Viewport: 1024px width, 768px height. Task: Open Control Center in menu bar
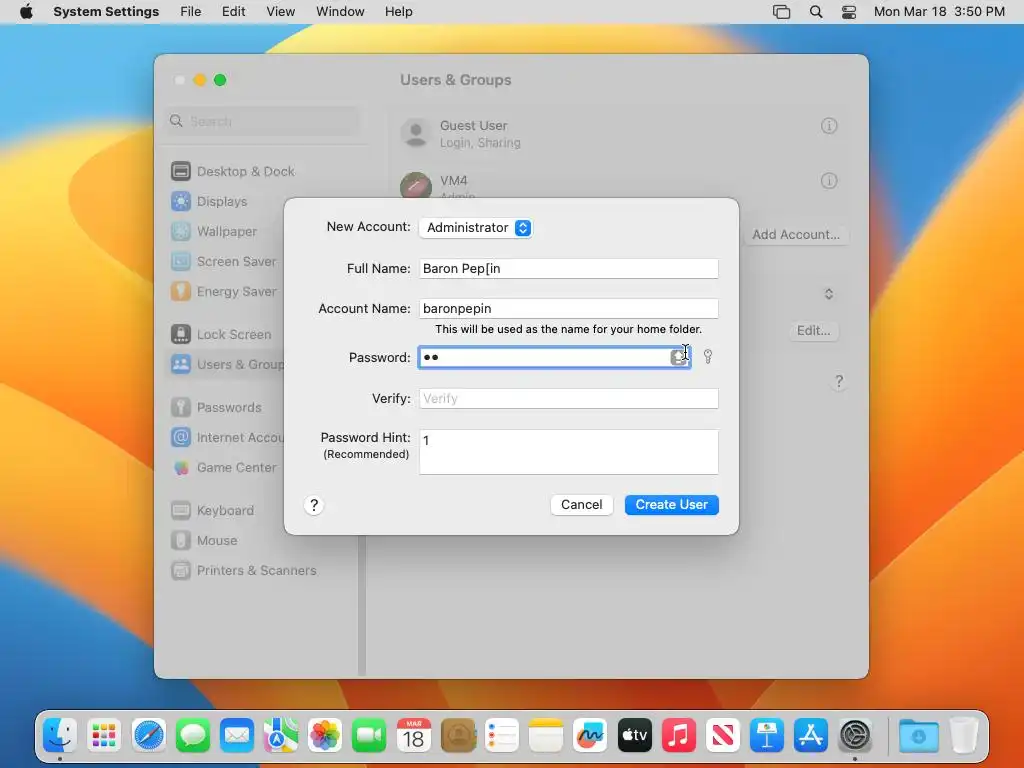[848, 12]
